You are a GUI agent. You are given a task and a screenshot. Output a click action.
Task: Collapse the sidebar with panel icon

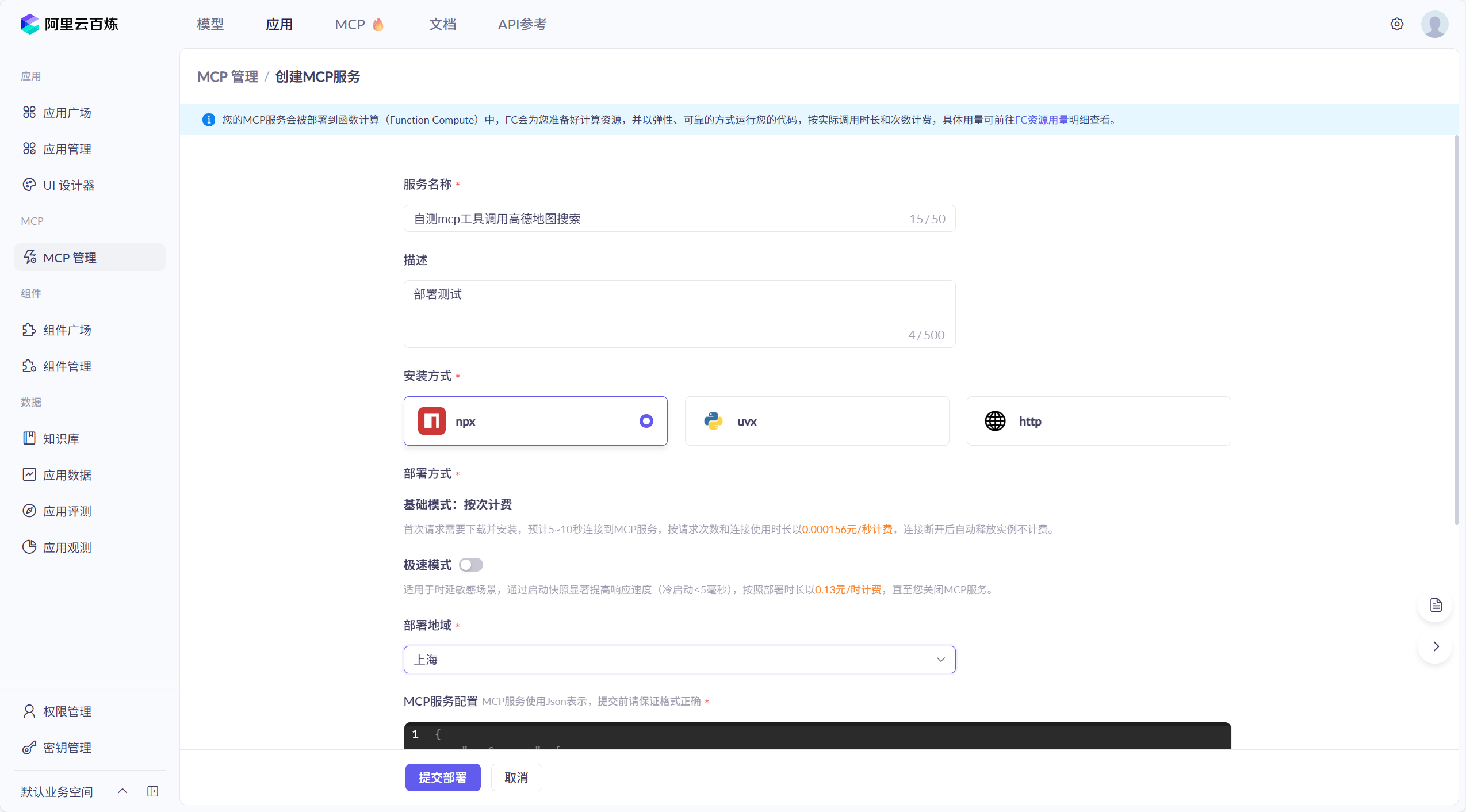click(152, 791)
